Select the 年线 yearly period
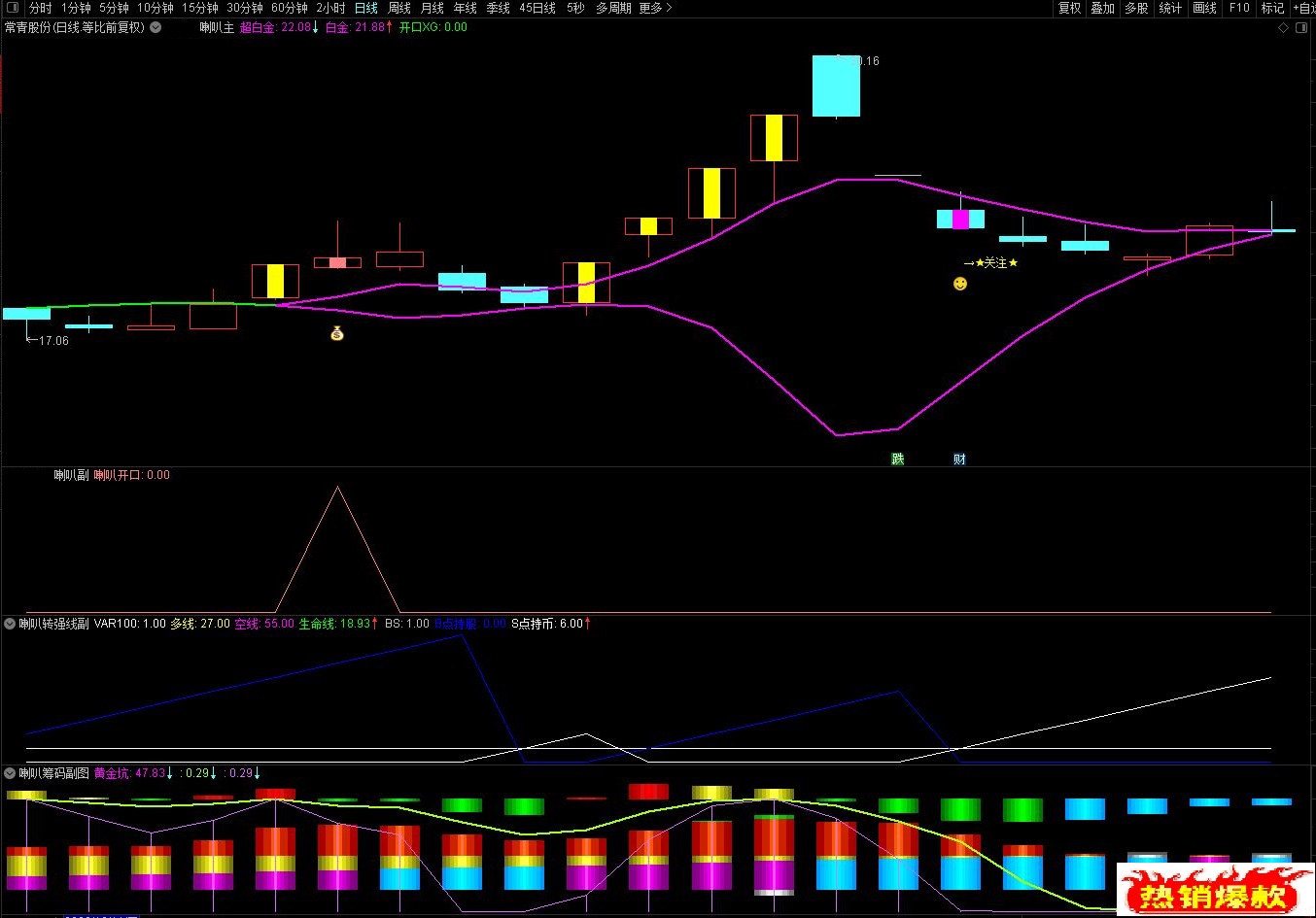This screenshot has height=918, width=1316. point(466,8)
